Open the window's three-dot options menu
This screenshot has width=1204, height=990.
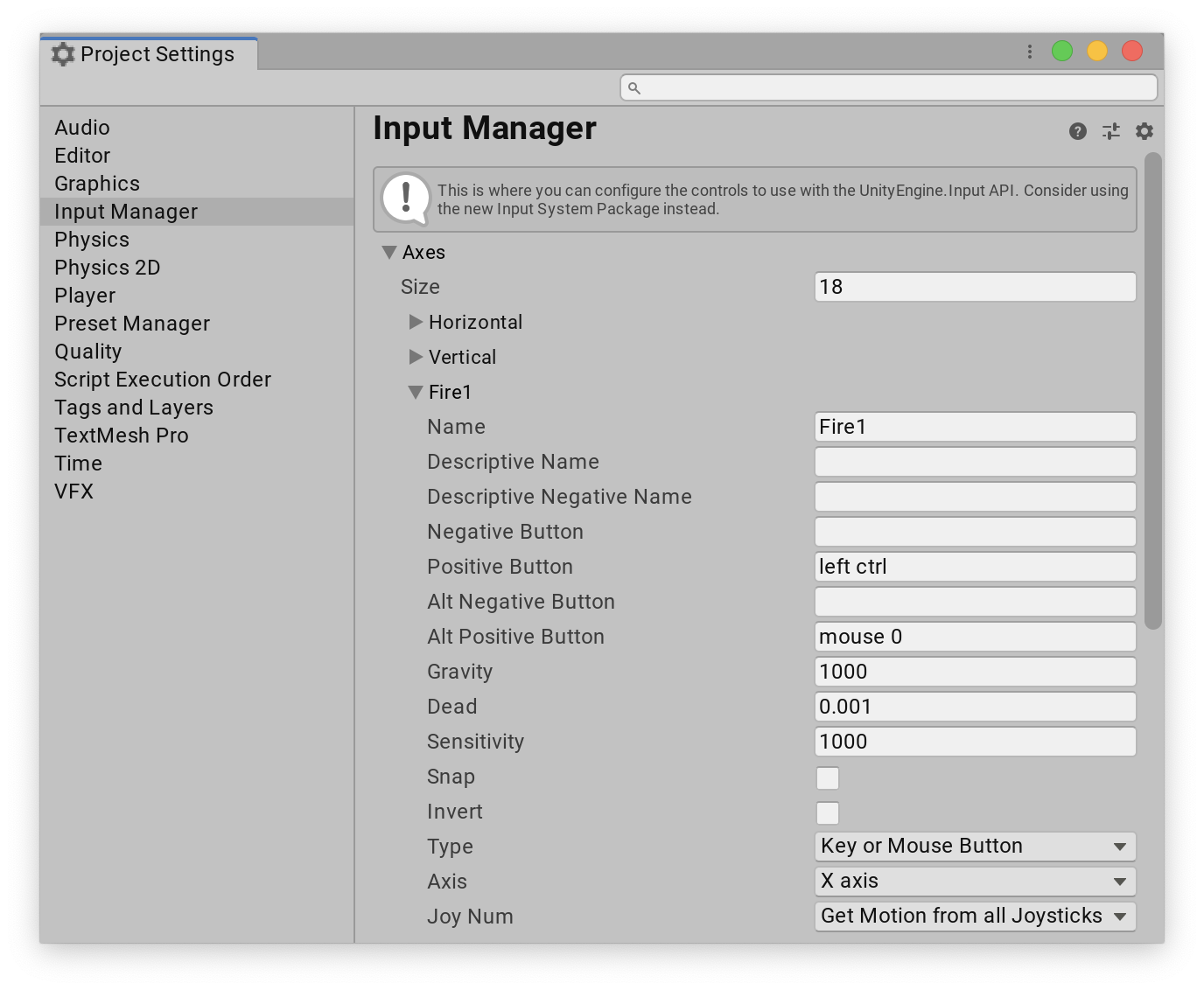point(1028,51)
